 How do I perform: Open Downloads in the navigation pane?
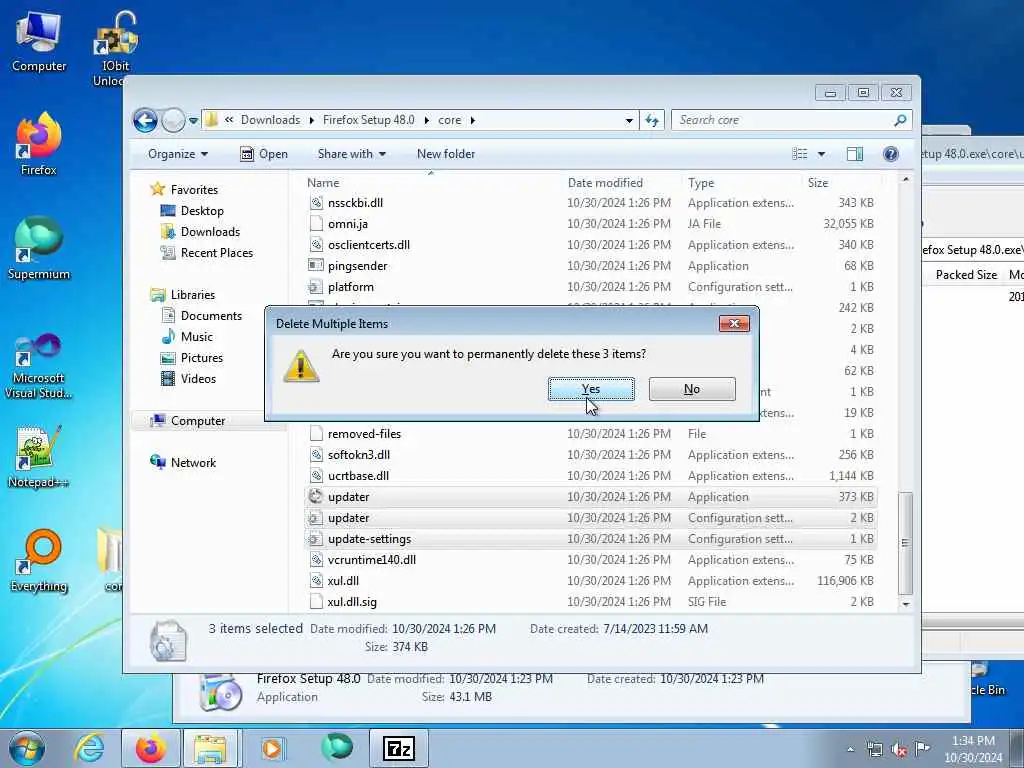click(210, 232)
